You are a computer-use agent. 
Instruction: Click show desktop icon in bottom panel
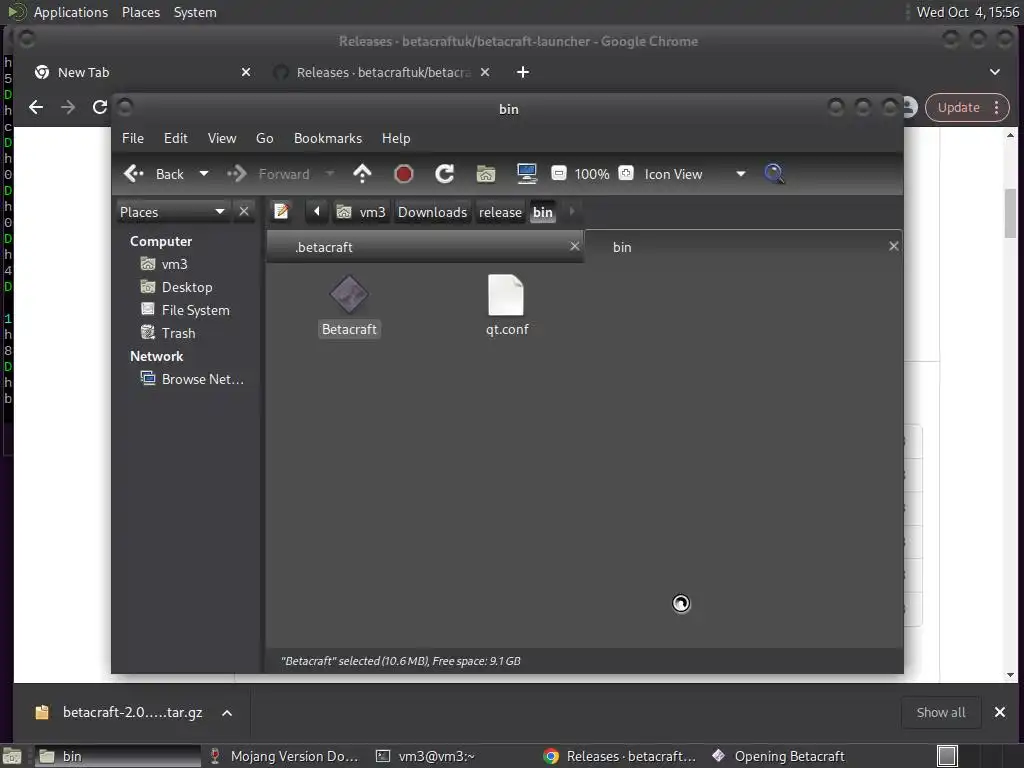(12, 756)
